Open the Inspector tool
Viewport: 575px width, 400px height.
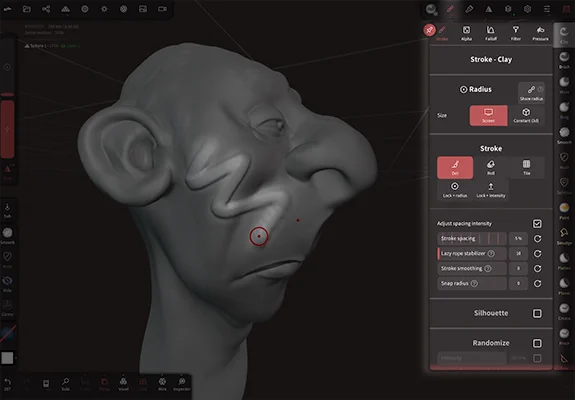click(x=182, y=384)
